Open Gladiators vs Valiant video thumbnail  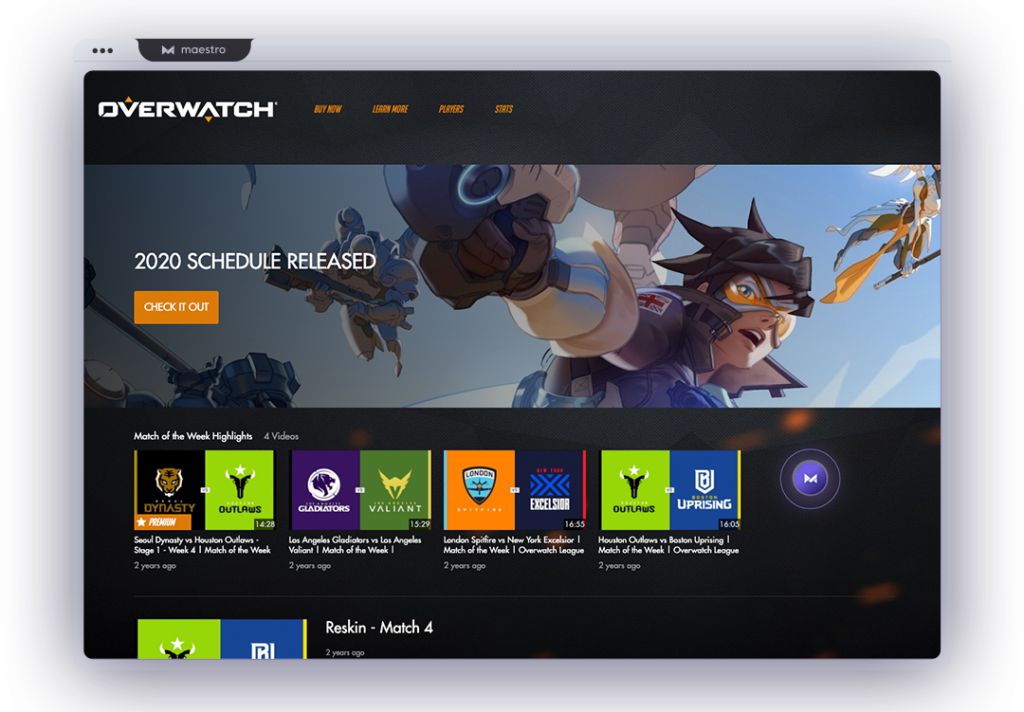[360, 490]
